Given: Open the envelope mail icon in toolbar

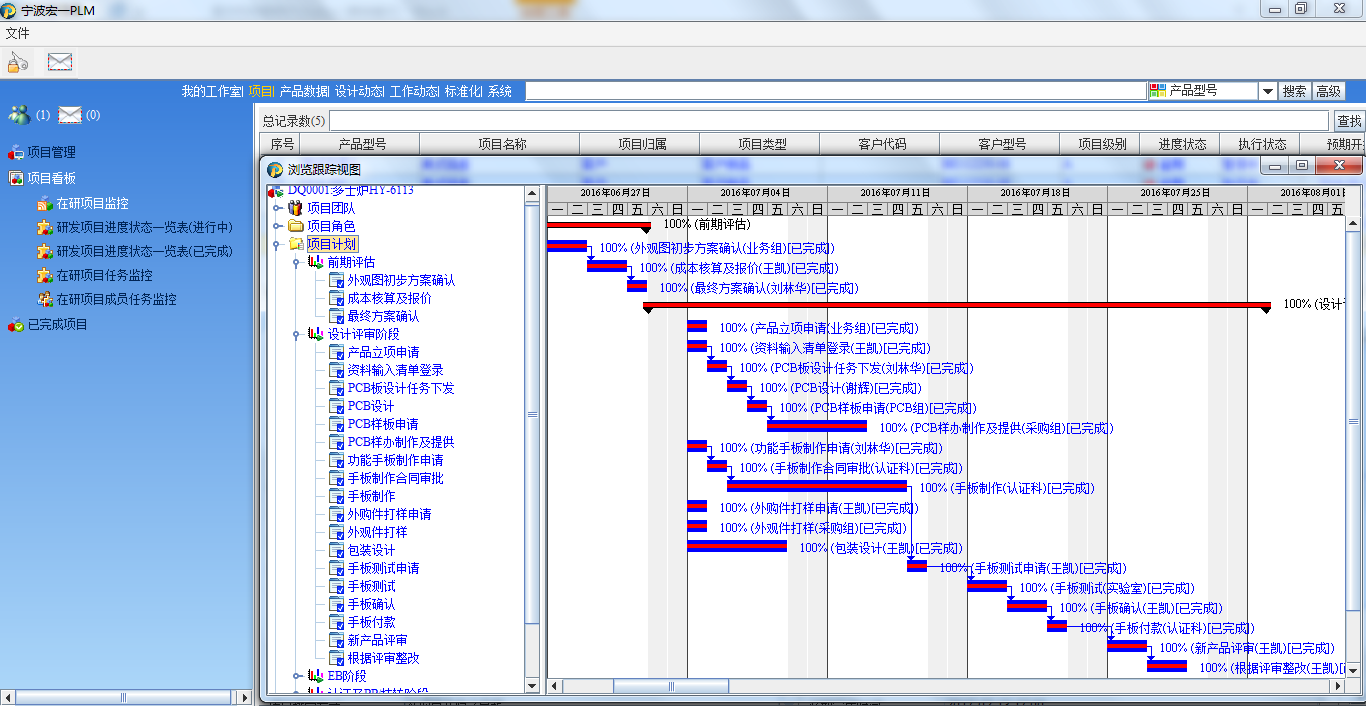Looking at the screenshot, I should tap(60, 62).
